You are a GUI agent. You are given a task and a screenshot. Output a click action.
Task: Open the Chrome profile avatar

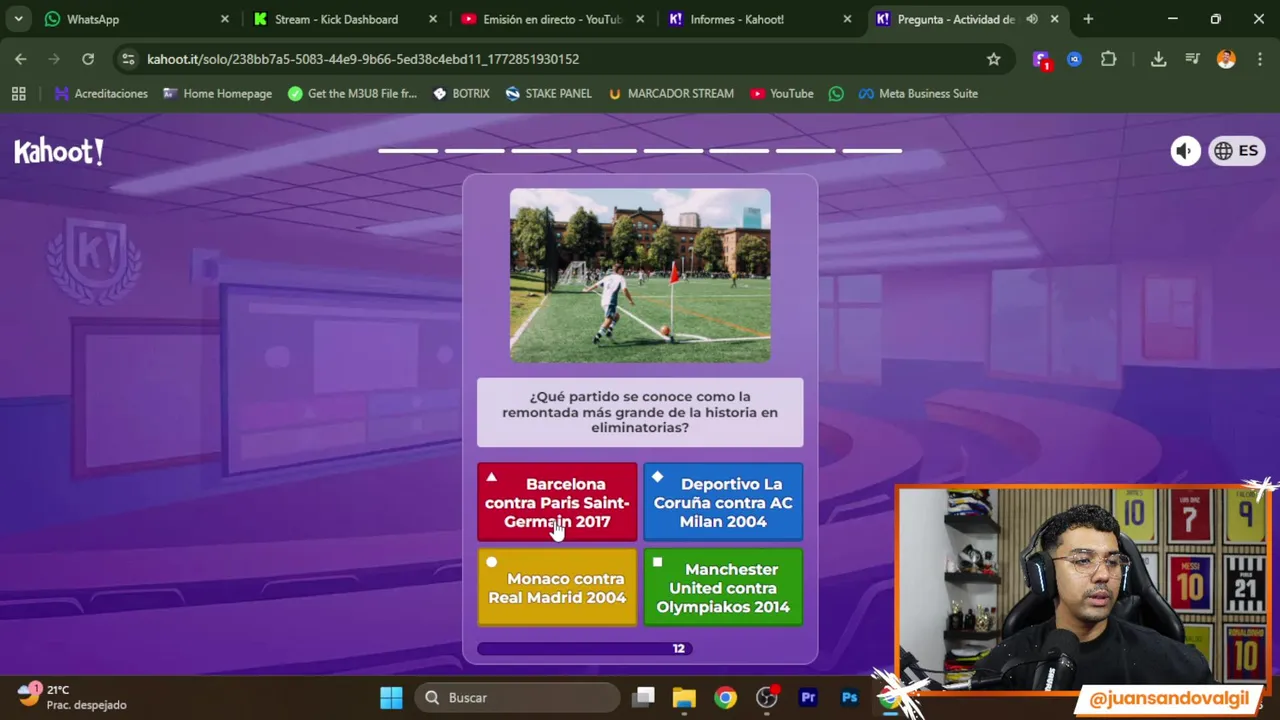coord(1226,59)
